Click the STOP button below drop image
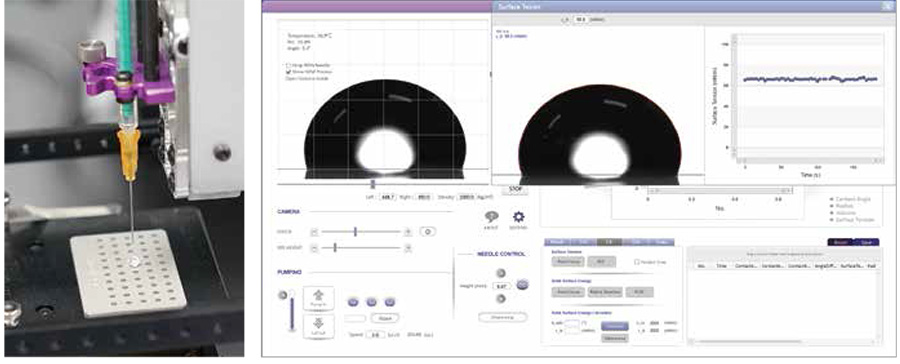 coord(514,188)
